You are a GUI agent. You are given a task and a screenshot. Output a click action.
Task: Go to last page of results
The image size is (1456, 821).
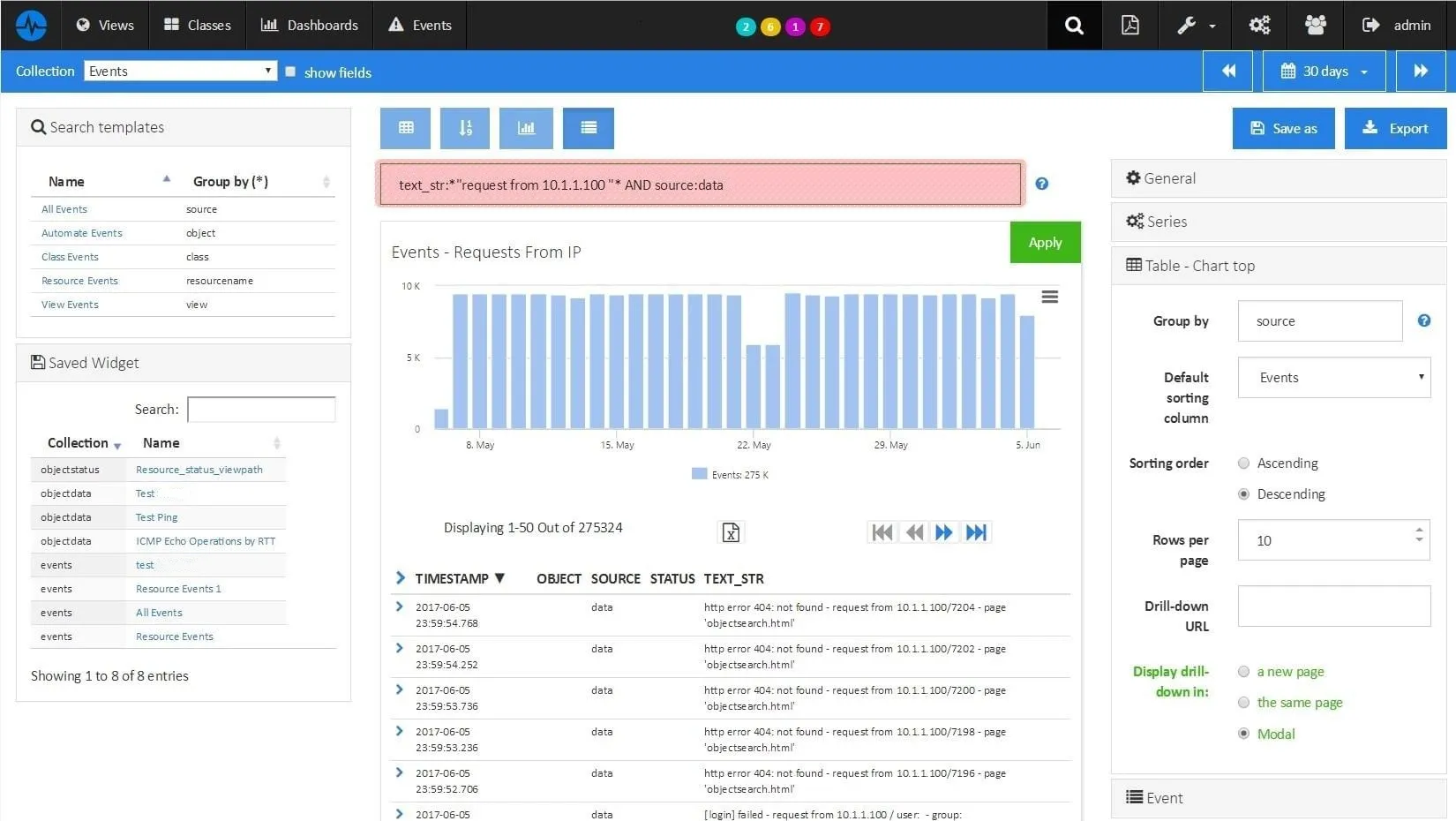[x=976, y=532]
